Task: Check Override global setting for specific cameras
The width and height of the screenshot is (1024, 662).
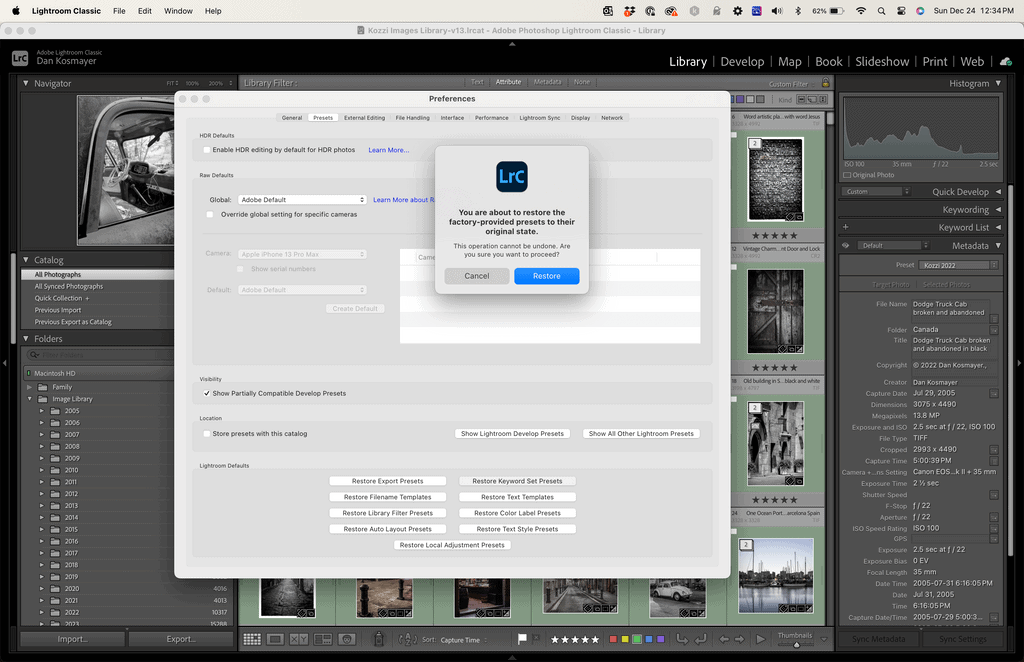Action: (x=210, y=214)
